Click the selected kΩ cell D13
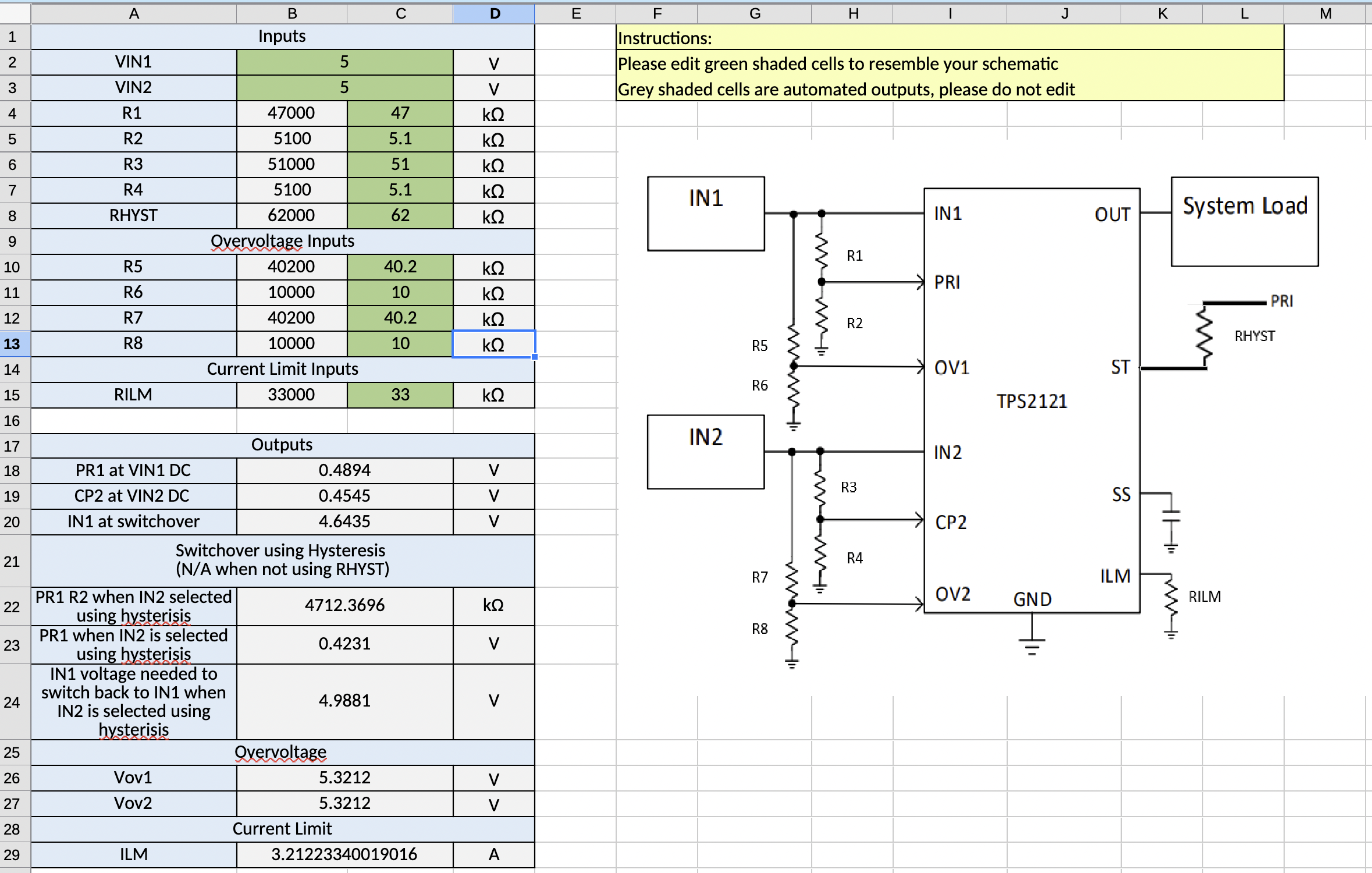The image size is (1372, 873). point(494,344)
